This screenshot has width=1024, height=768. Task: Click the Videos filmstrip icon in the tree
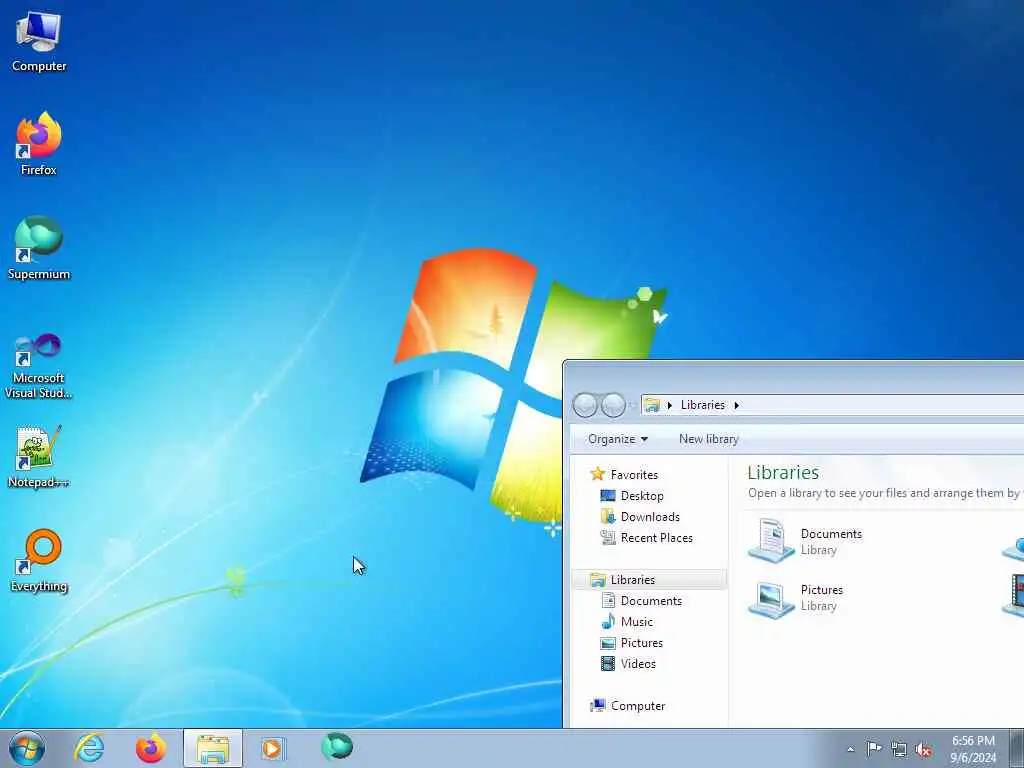pos(608,664)
